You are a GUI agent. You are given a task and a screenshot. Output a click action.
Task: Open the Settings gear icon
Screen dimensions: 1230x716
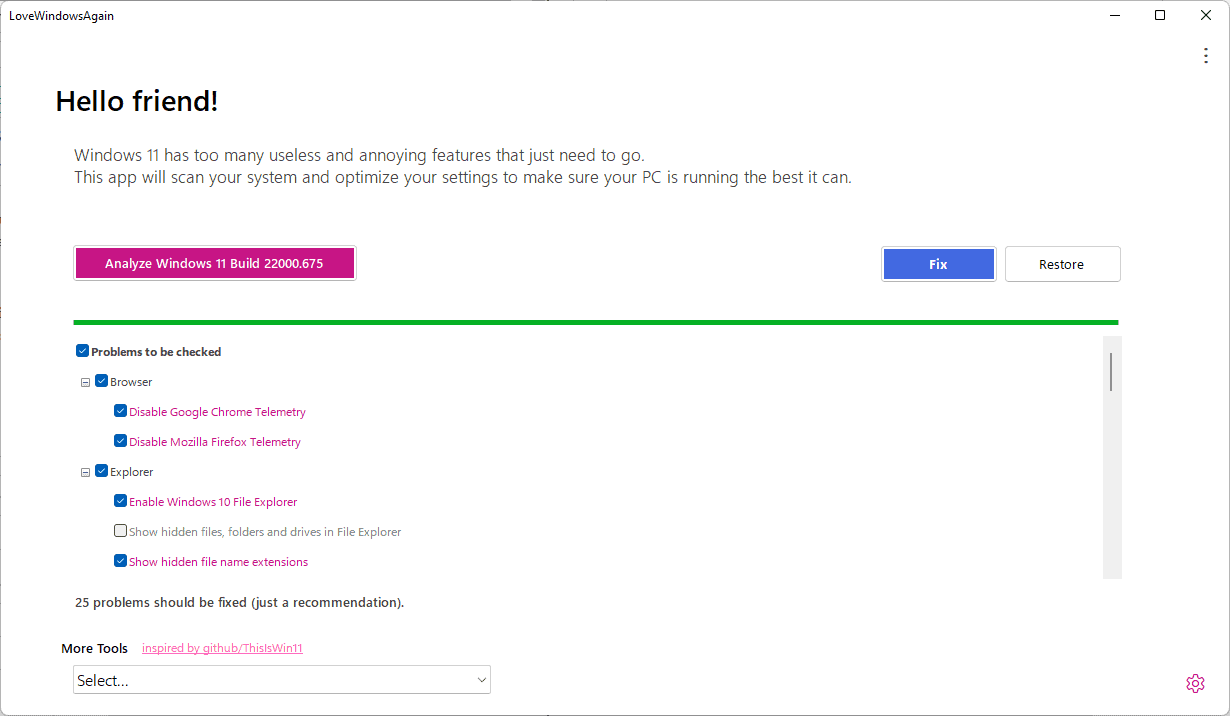1195,683
